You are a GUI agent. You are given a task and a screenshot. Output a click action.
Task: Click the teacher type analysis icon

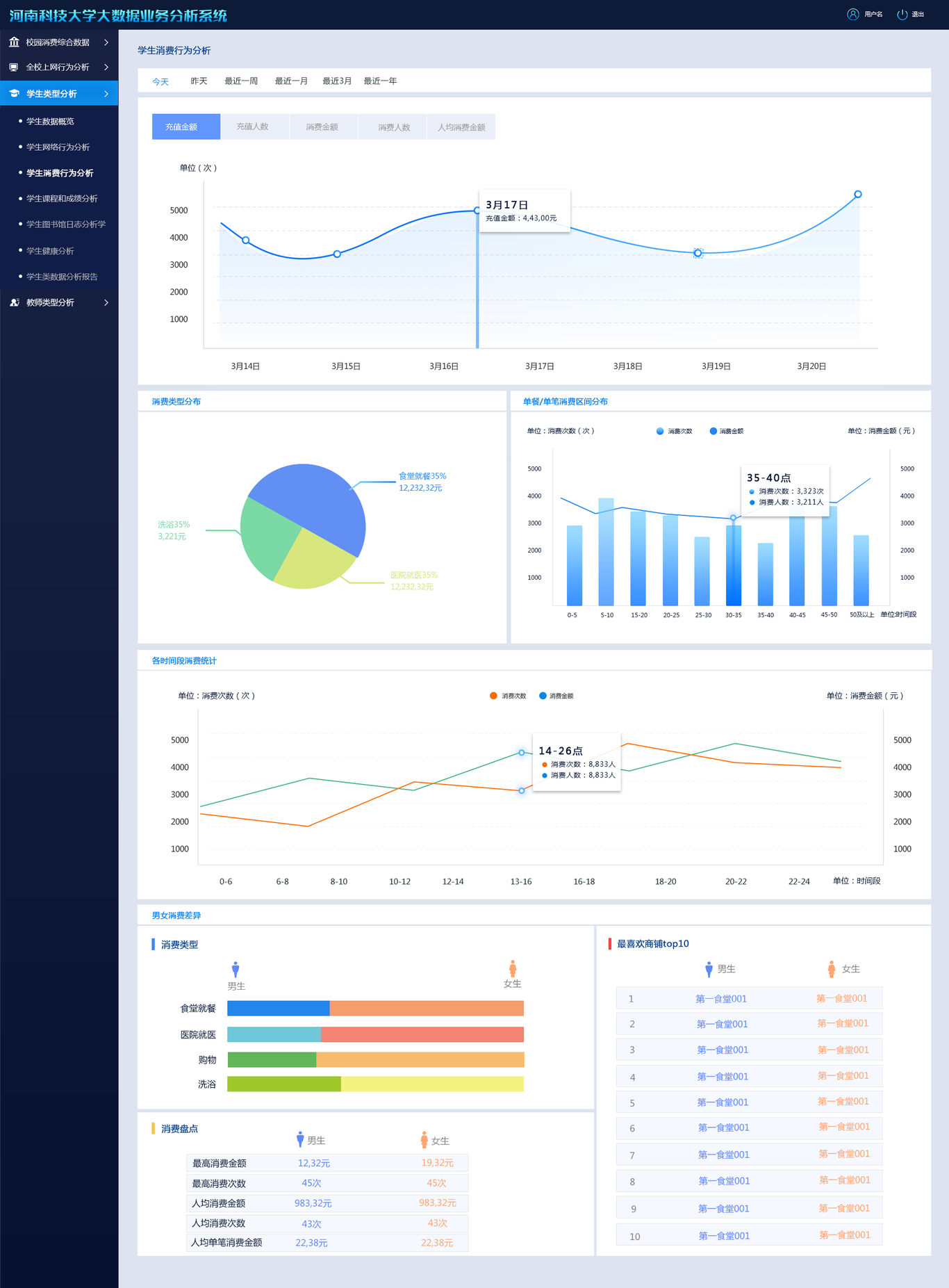14,302
